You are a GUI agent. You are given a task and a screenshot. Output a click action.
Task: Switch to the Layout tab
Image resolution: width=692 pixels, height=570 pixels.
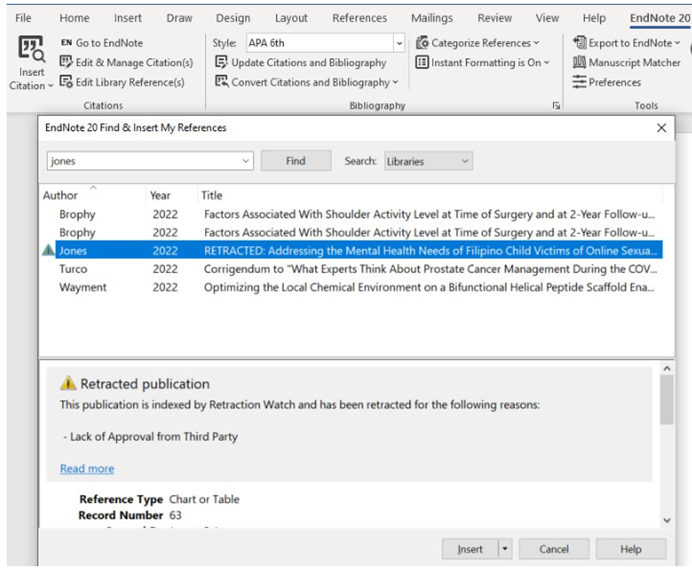click(291, 18)
